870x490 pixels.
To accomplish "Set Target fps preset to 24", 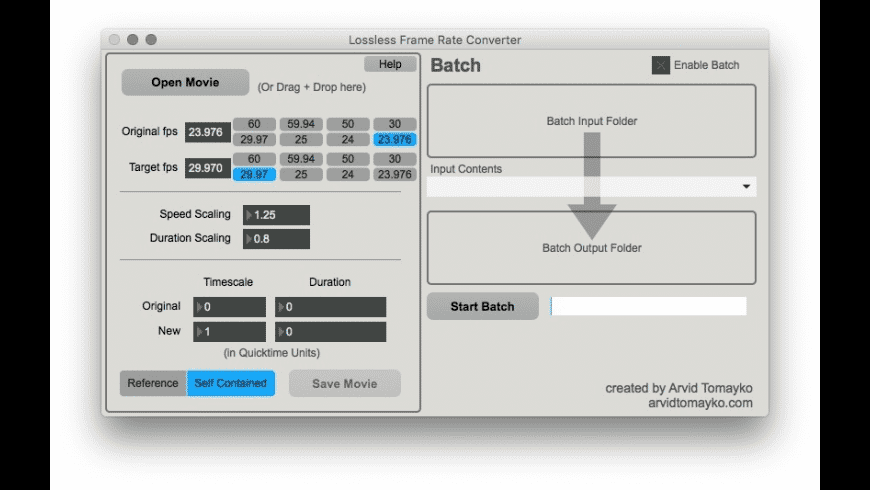I will (348, 174).
